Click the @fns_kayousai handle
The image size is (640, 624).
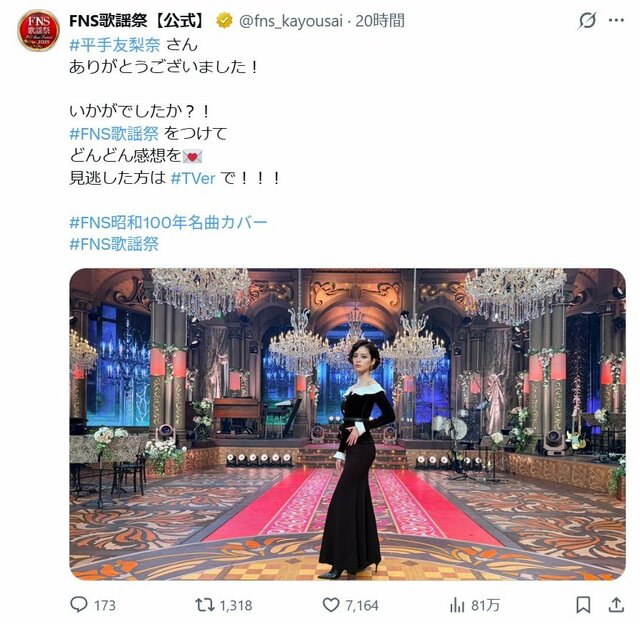click(291, 21)
